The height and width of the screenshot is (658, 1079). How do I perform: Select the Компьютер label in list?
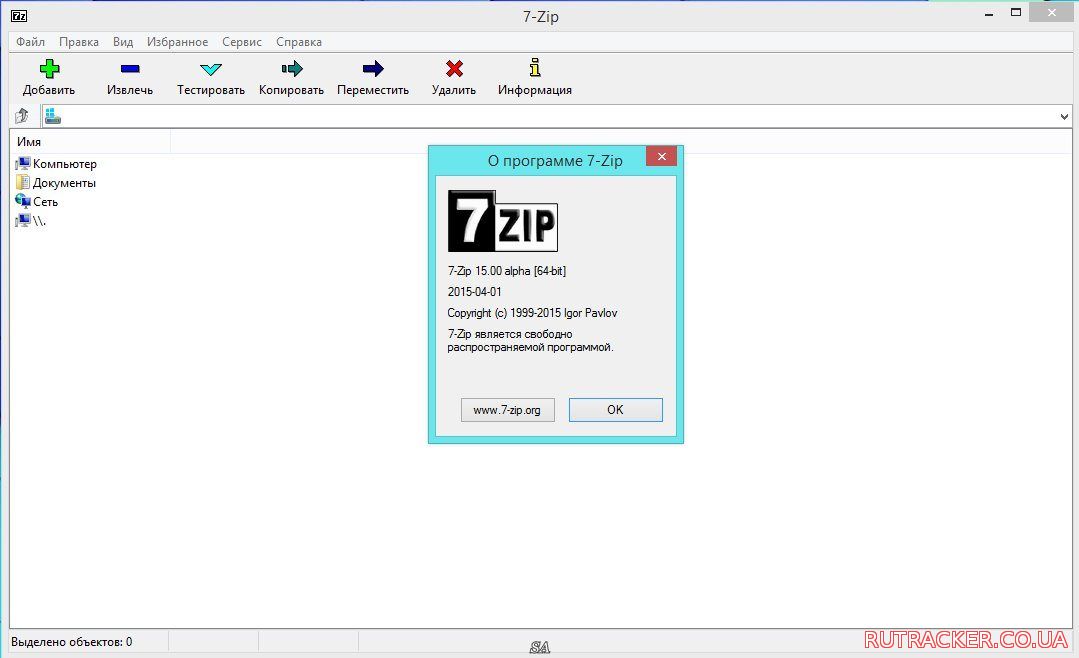click(65, 164)
